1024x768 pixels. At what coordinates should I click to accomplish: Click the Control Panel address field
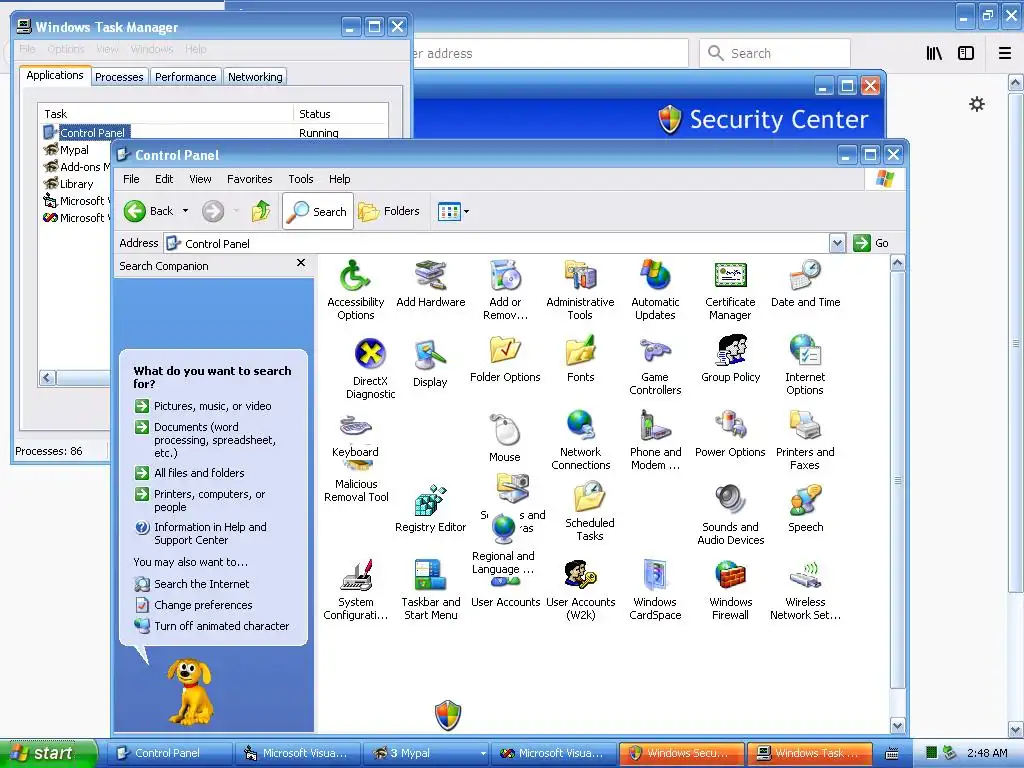pyautogui.click(x=496, y=244)
